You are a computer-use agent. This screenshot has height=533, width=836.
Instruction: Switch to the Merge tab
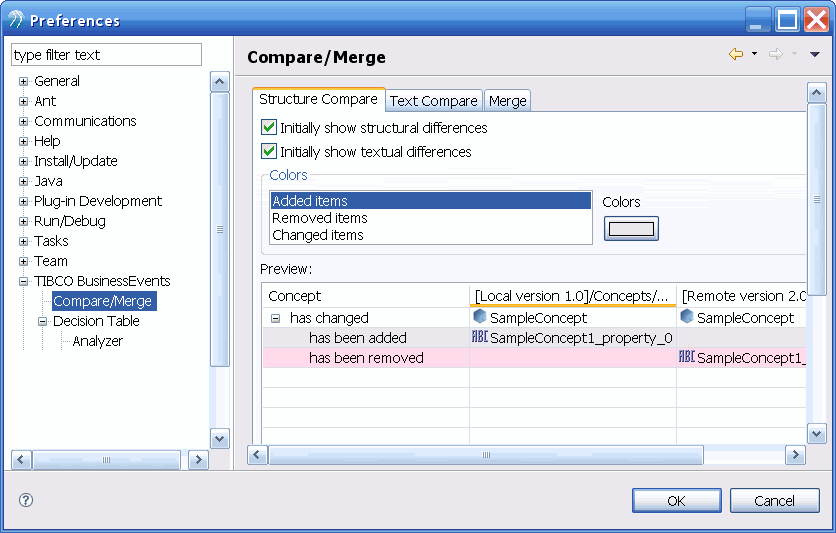[x=508, y=101]
